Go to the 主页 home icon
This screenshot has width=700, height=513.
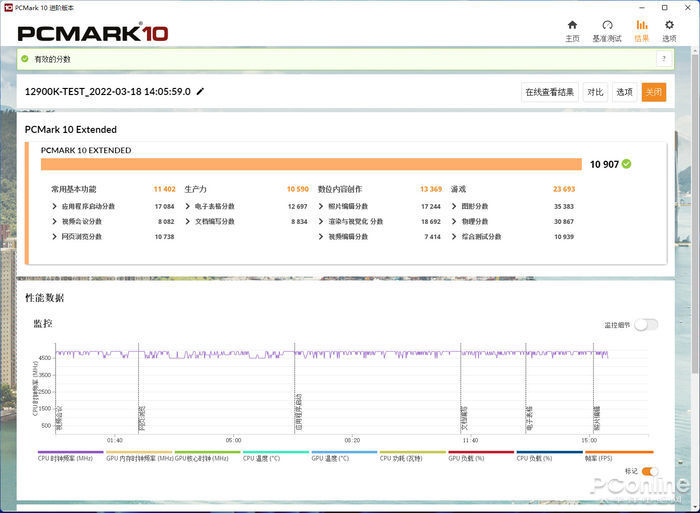572,25
